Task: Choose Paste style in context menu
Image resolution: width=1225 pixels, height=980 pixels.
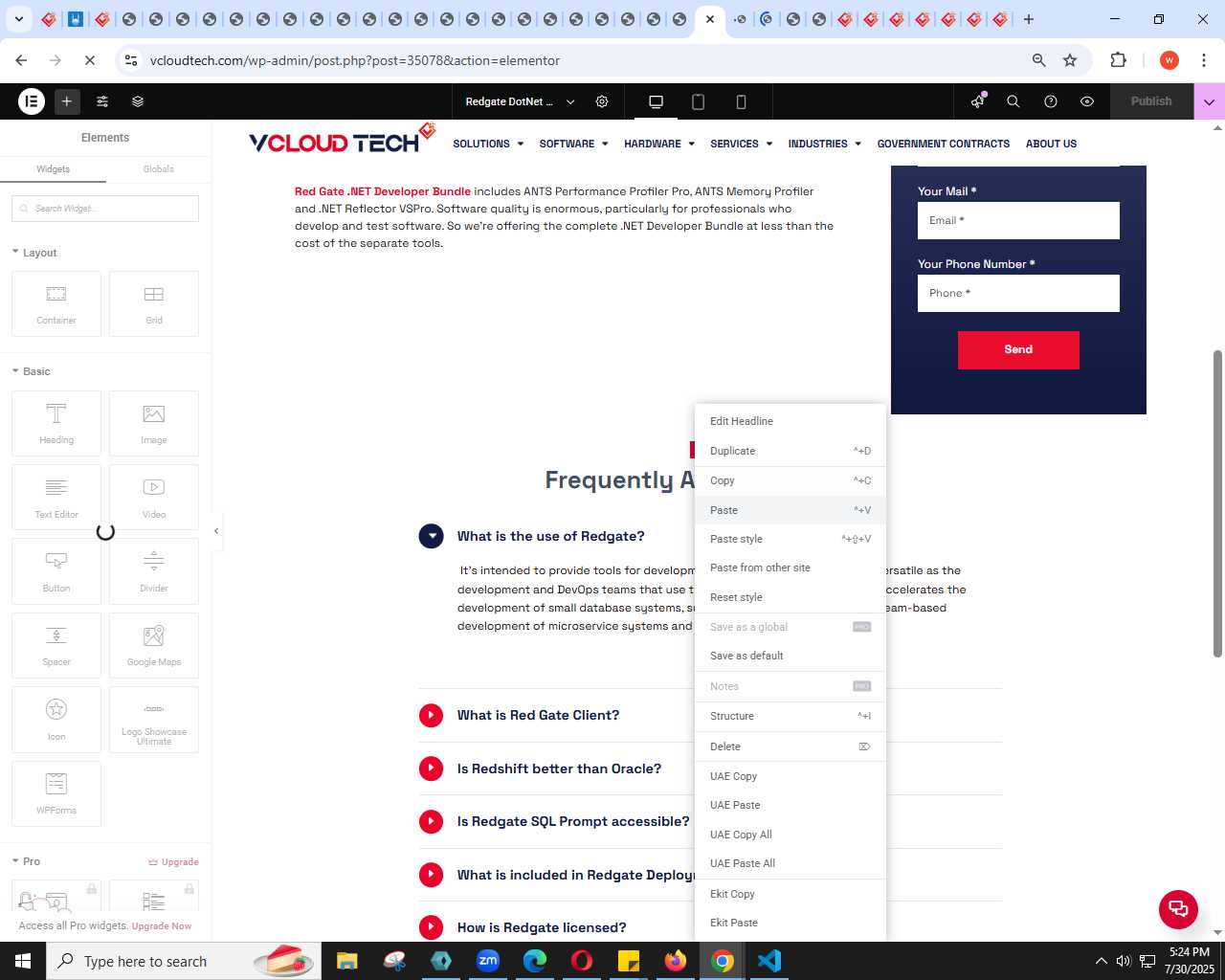Action: pos(791,539)
